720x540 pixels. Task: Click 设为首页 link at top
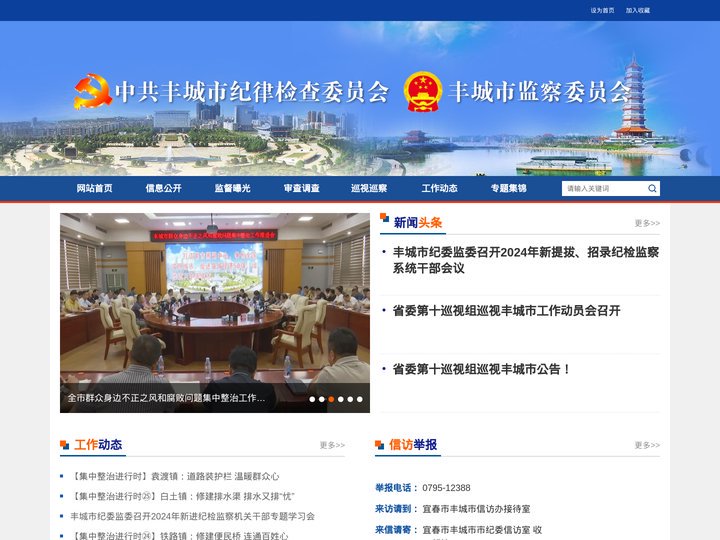tap(602, 10)
